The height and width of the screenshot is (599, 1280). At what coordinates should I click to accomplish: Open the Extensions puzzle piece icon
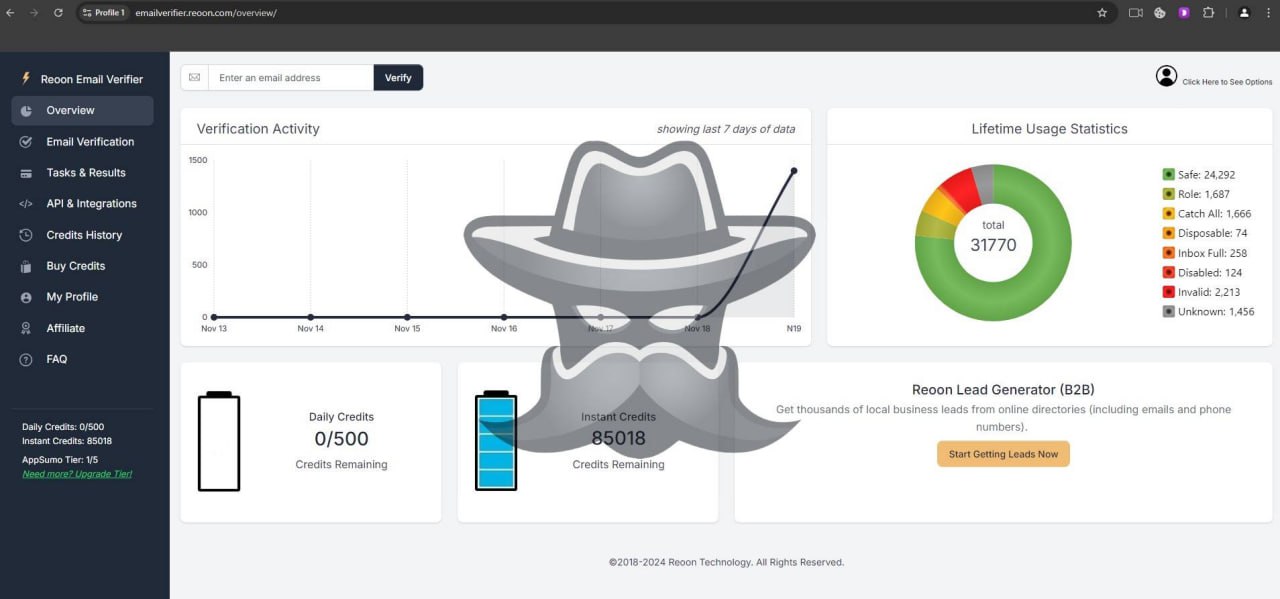click(1208, 13)
